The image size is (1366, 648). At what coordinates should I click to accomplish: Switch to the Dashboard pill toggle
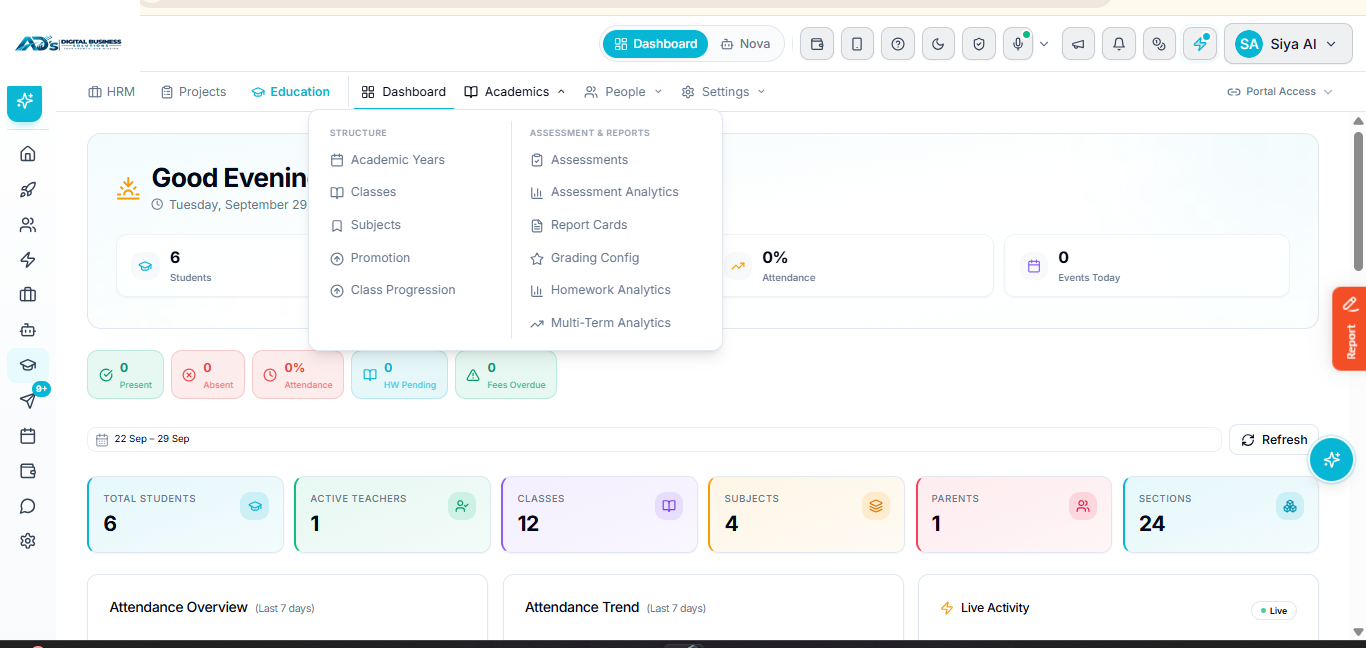coord(656,44)
